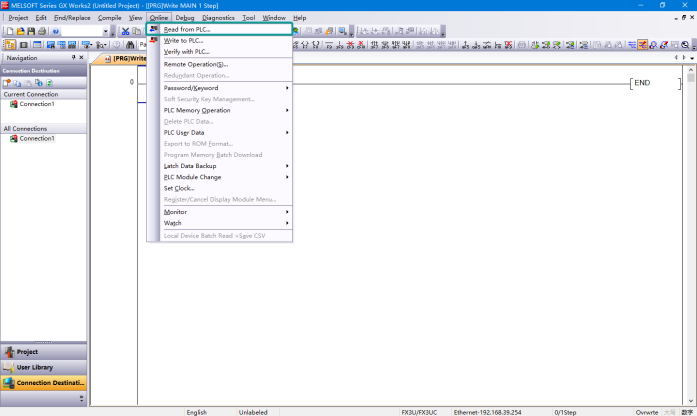Select Connection1 under Current Connection
Screen dimensions: 697x416
pyautogui.click(x=37, y=104)
